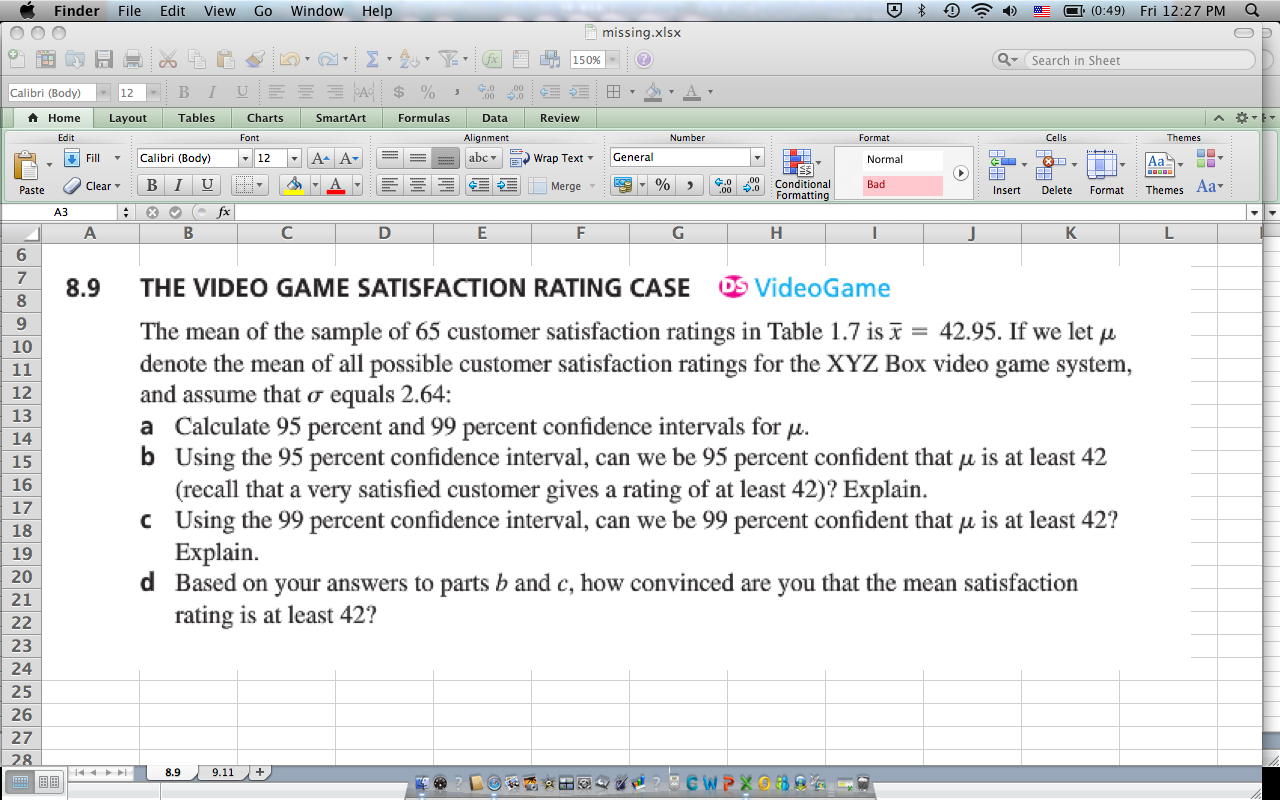
Task: Apply the Bad cell style swatch
Action: tap(903, 185)
